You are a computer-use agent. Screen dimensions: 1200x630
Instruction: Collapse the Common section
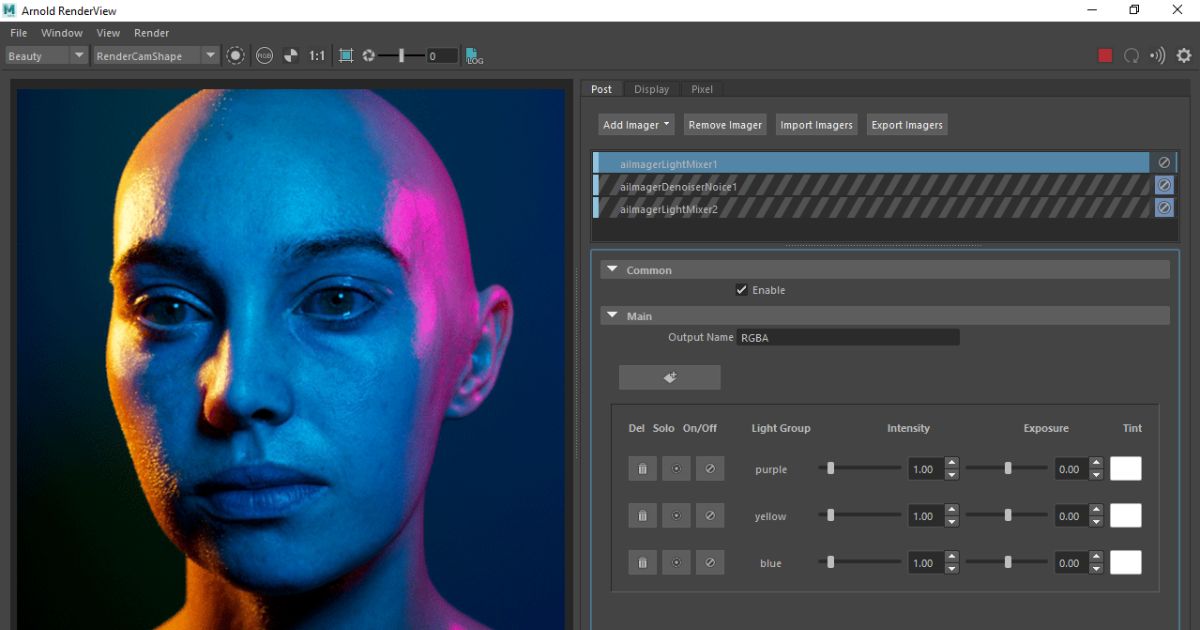click(x=612, y=270)
